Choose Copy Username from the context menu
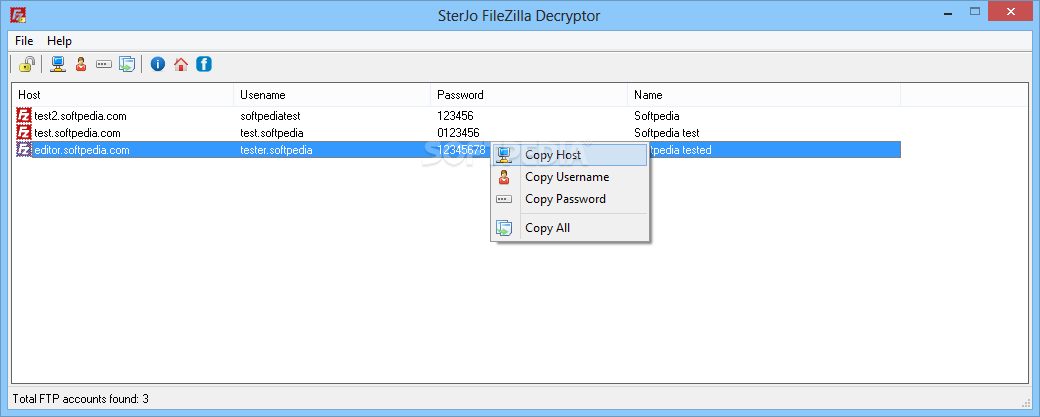 [x=570, y=177]
